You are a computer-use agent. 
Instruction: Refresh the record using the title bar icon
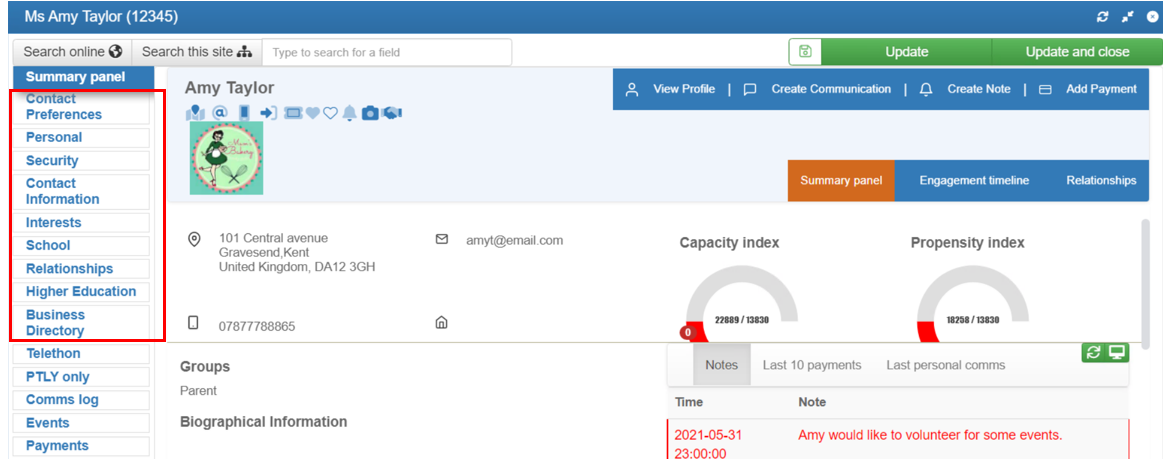[1103, 17]
